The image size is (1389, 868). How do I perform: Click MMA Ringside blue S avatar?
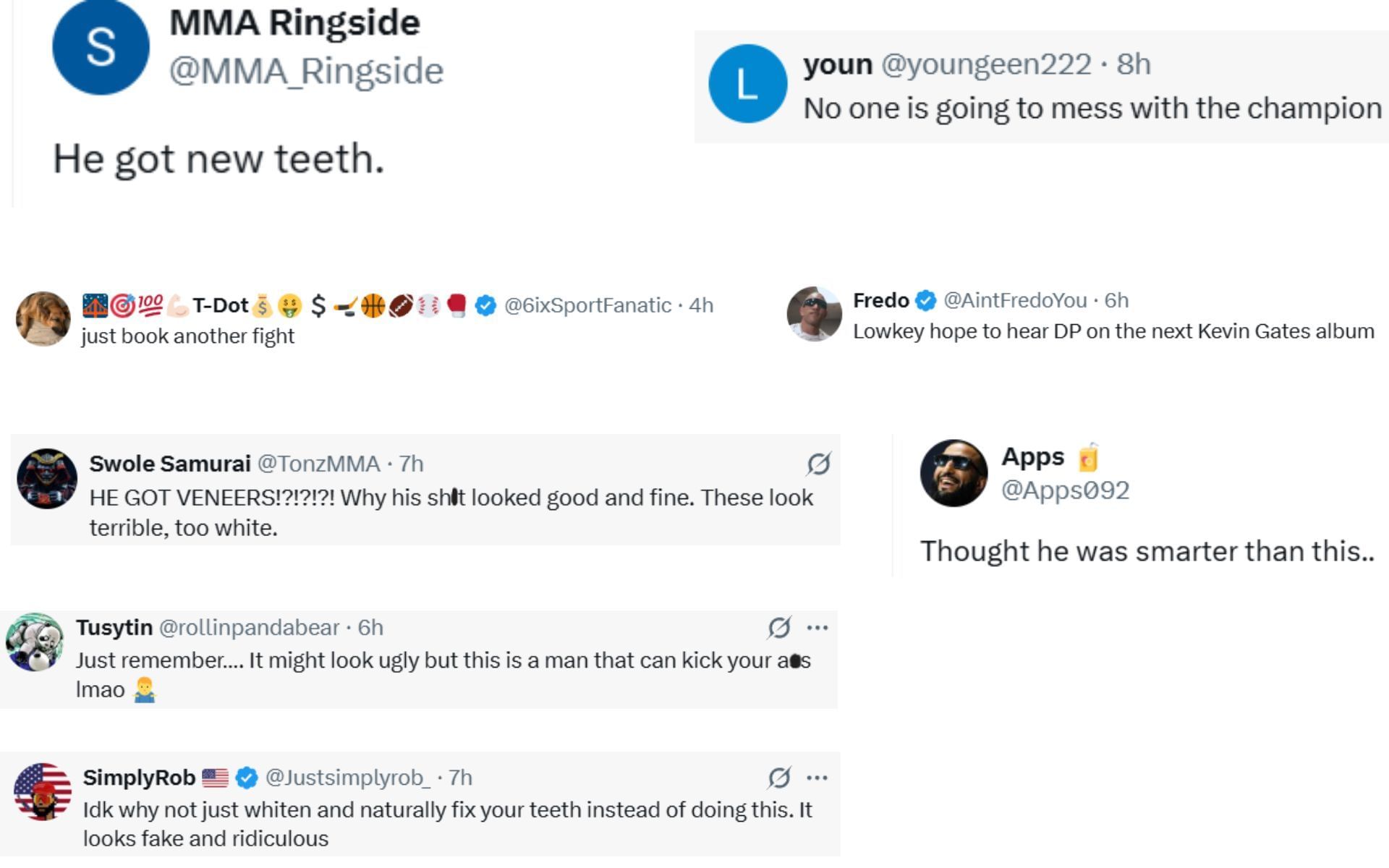pos(101,48)
